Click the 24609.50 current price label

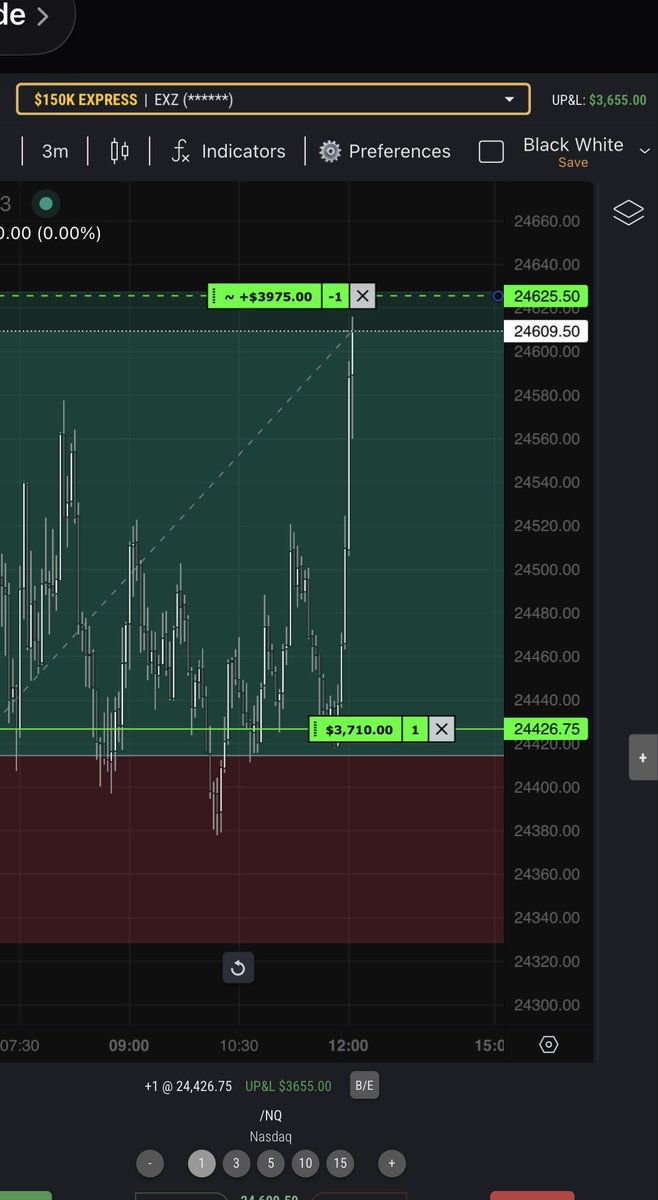coord(546,331)
